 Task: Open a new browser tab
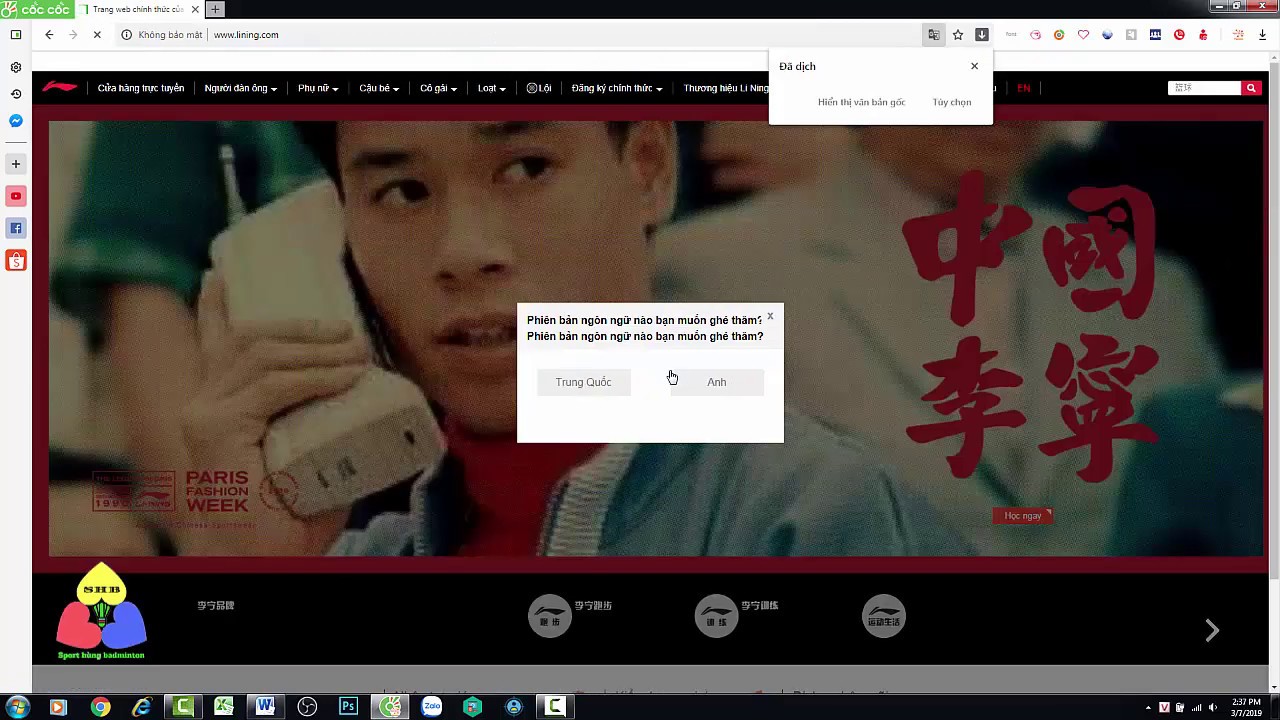pyautogui.click(x=215, y=9)
